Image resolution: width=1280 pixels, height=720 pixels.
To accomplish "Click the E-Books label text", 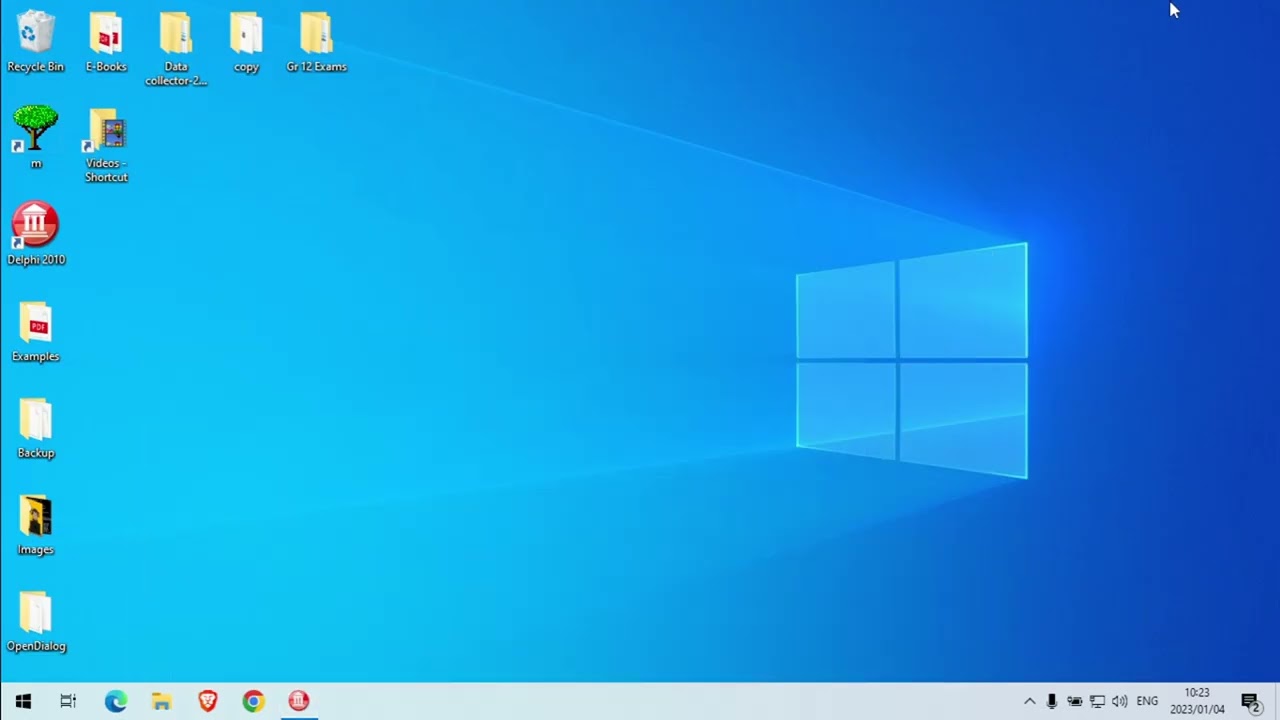I will [x=106, y=67].
